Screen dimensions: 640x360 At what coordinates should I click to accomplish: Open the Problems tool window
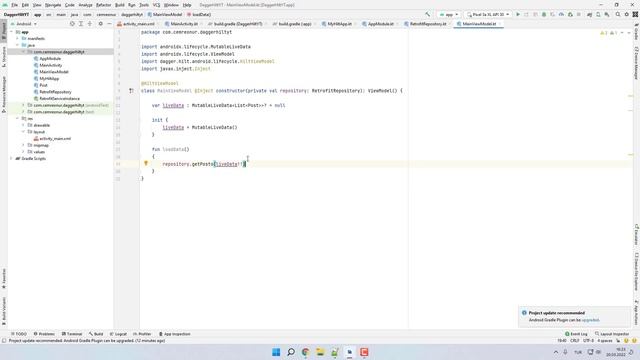click(x=44, y=334)
